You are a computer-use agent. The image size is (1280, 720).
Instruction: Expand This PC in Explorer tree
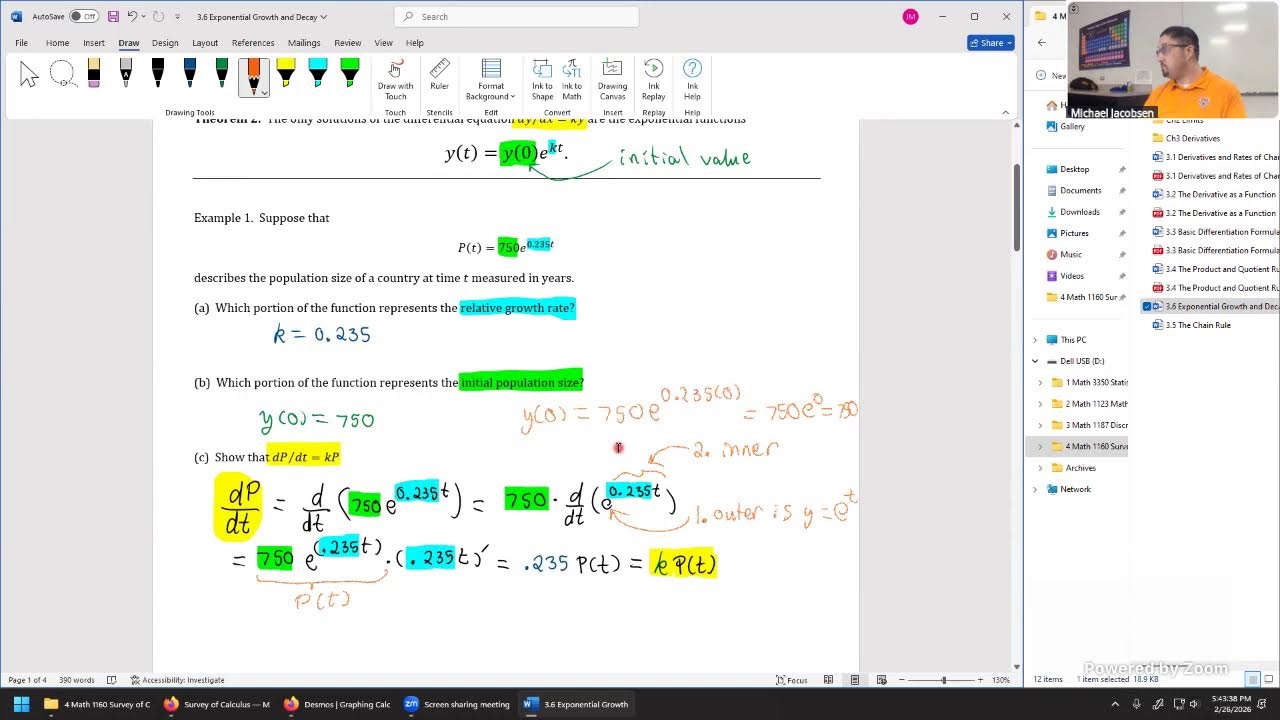coord(1035,340)
